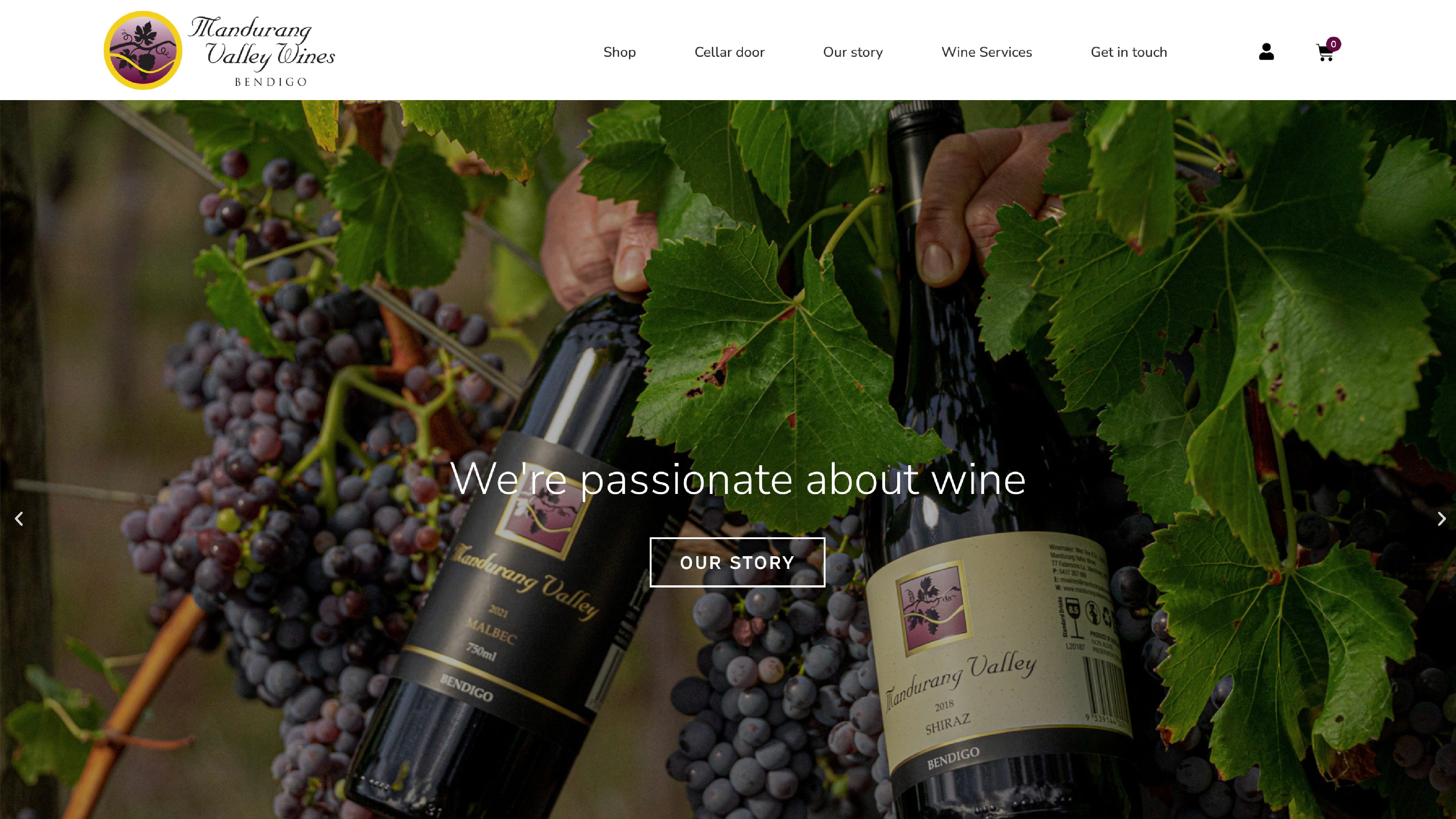Open the shopping cart icon

coord(1324,53)
